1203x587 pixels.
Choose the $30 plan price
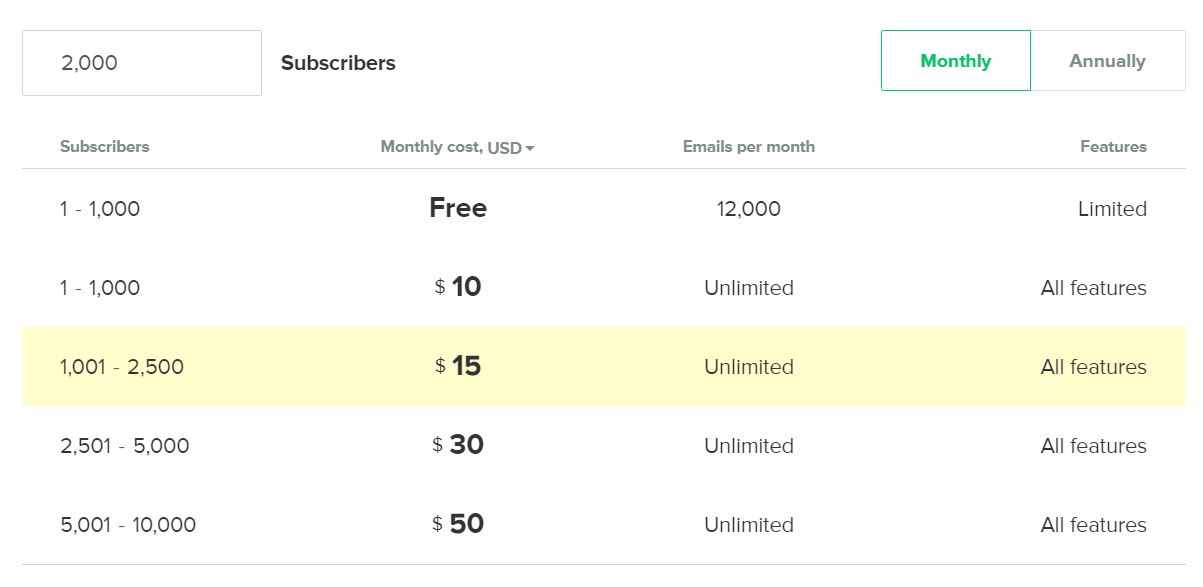click(x=458, y=445)
